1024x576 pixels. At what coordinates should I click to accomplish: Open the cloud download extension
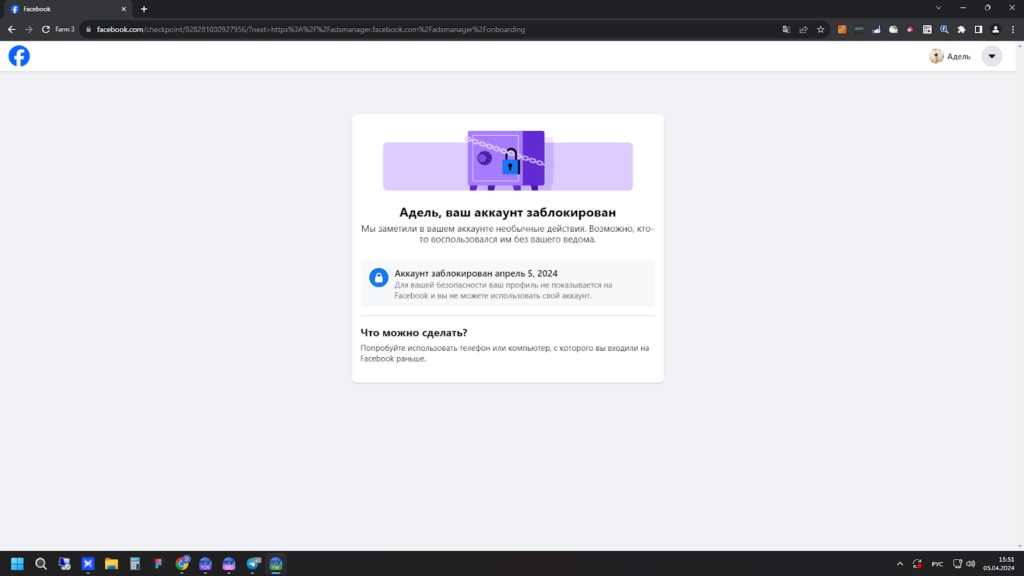click(893, 29)
